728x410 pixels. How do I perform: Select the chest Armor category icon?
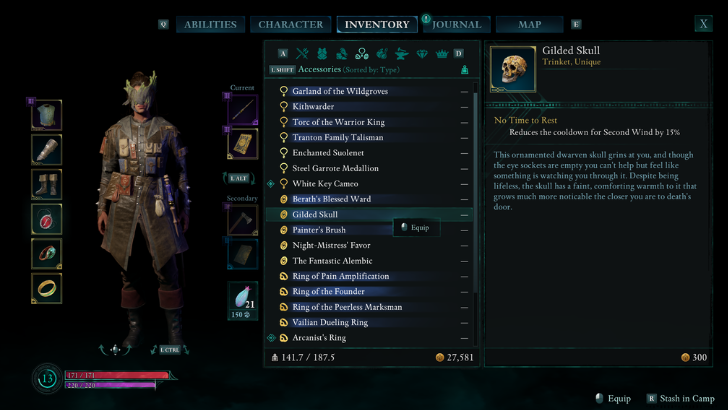(x=322, y=54)
